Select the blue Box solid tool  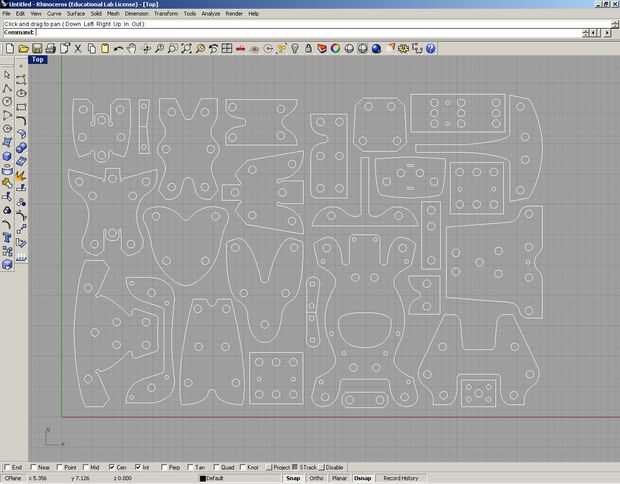[x=7, y=156]
